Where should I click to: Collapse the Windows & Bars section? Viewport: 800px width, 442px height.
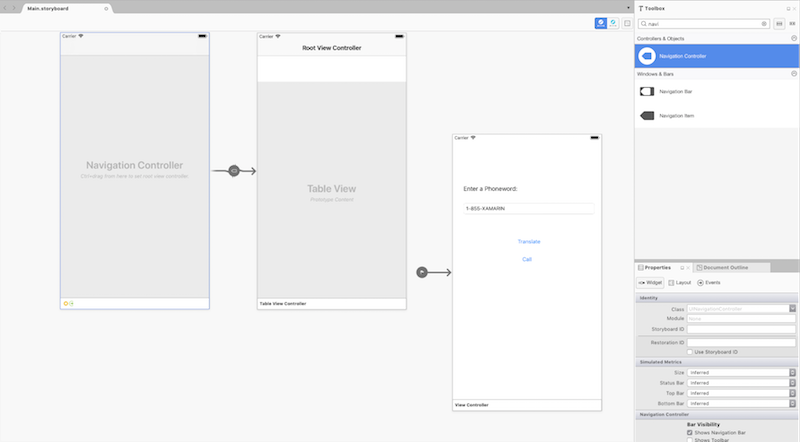pos(794,73)
